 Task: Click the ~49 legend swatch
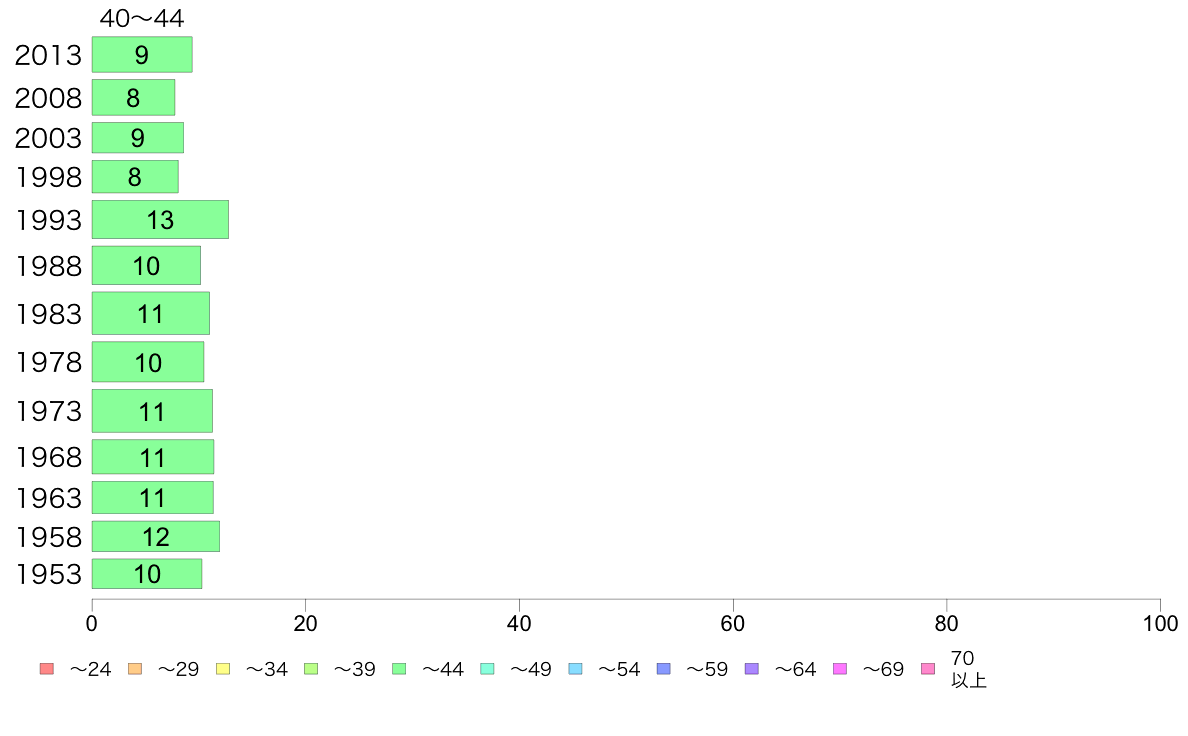tap(487, 669)
